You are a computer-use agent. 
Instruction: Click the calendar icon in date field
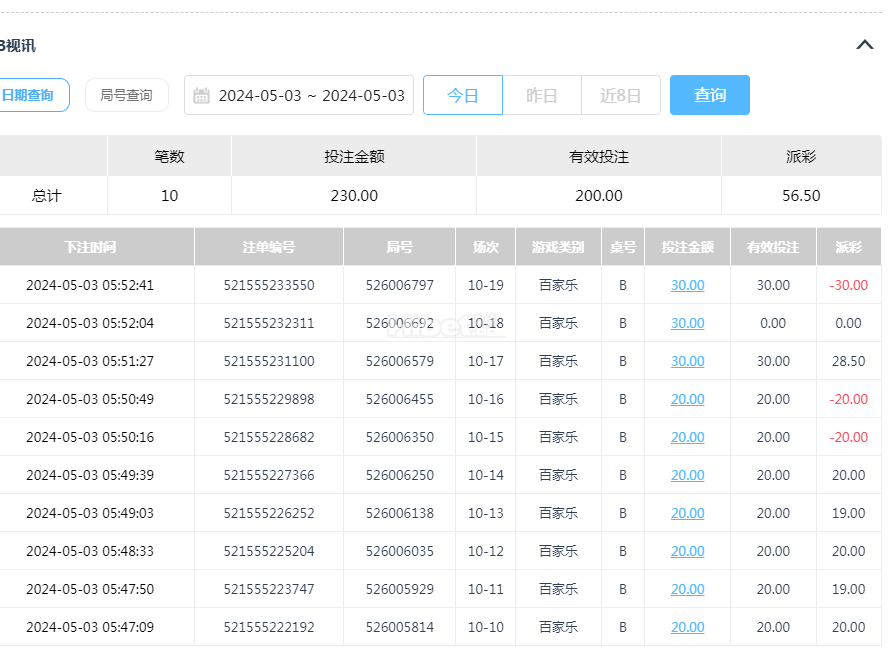(201, 95)
